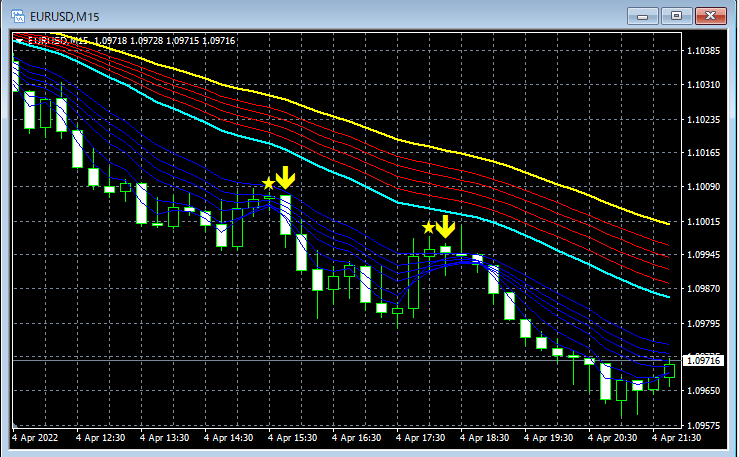
Task: Click the yellow down arrow near 15:30
Action: (285, 177)
